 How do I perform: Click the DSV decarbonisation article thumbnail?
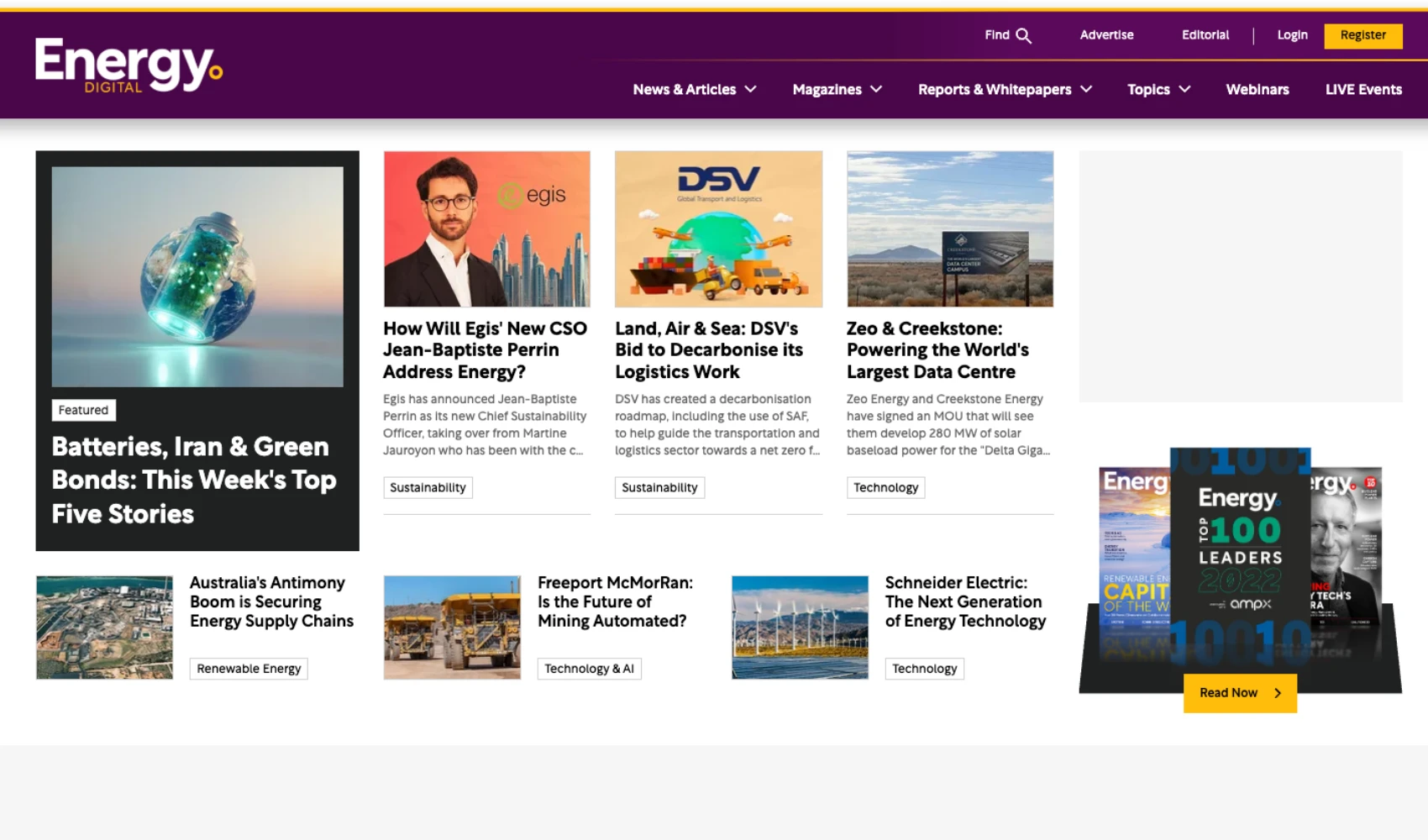pos(718,228)
